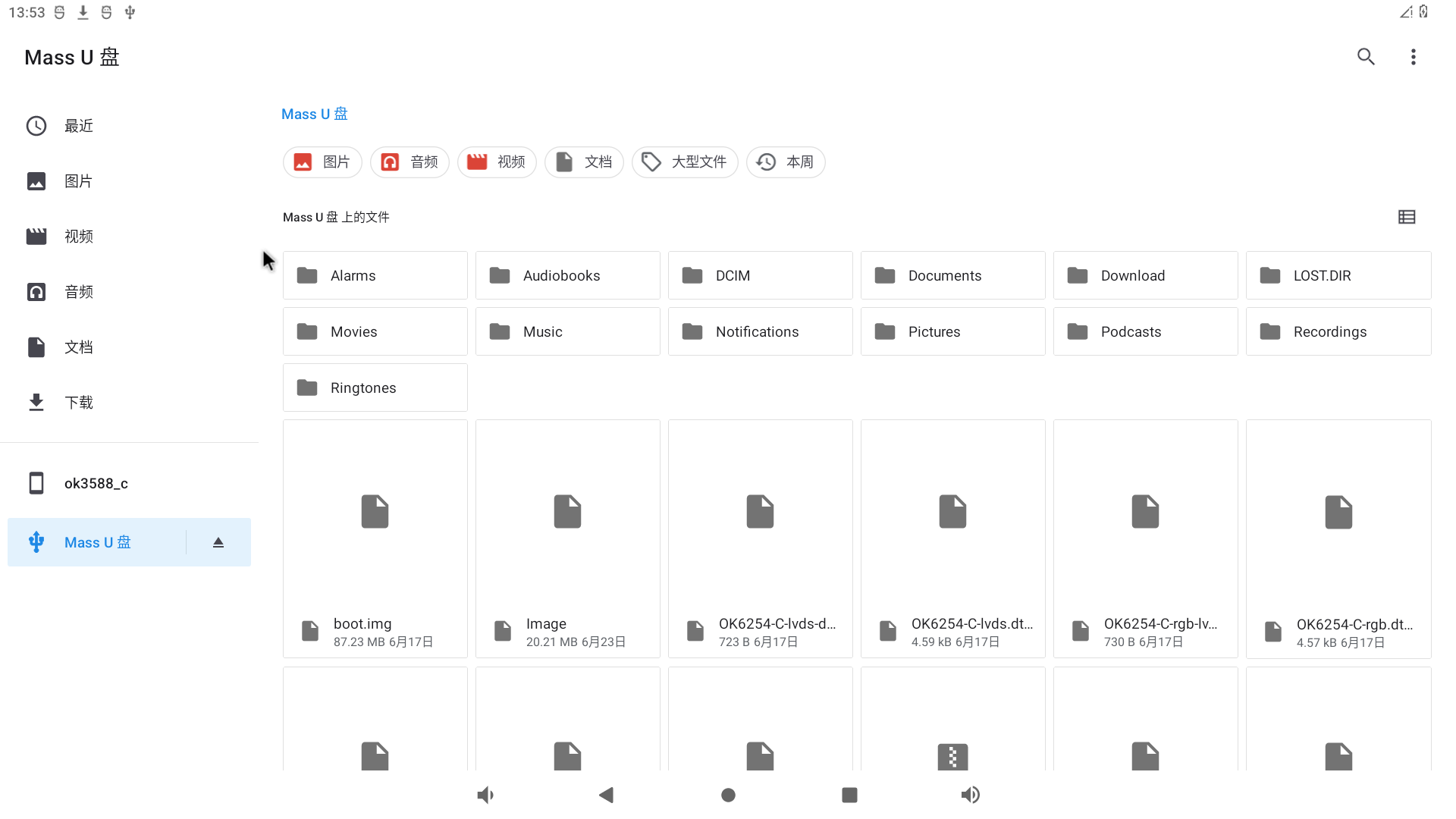Screen dimensions: 1456x819
Task: Open the Ringtones folder
Action: [375, 388]
